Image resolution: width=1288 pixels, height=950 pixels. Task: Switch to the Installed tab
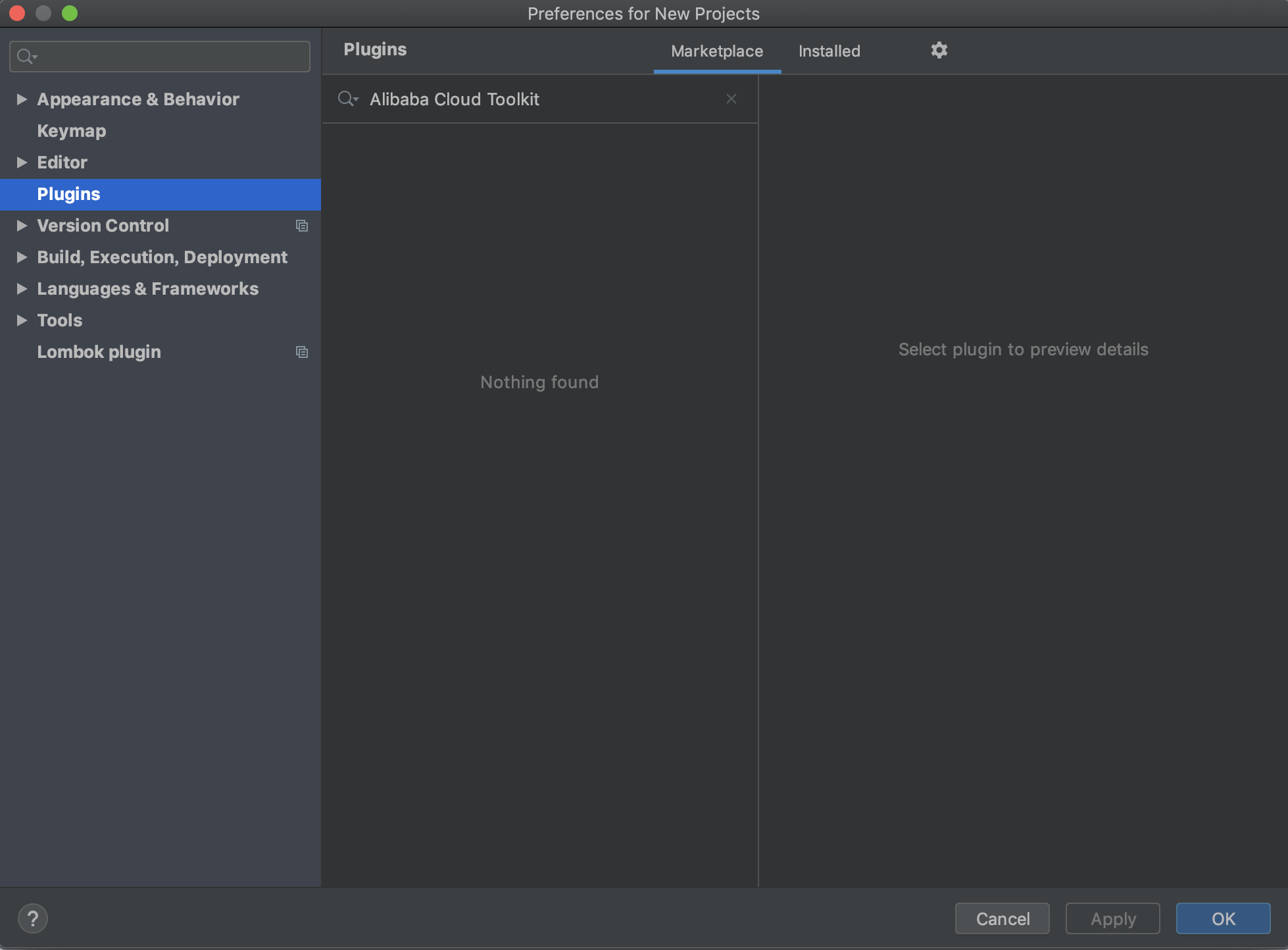pyautogui.click(x=829, y=49)
